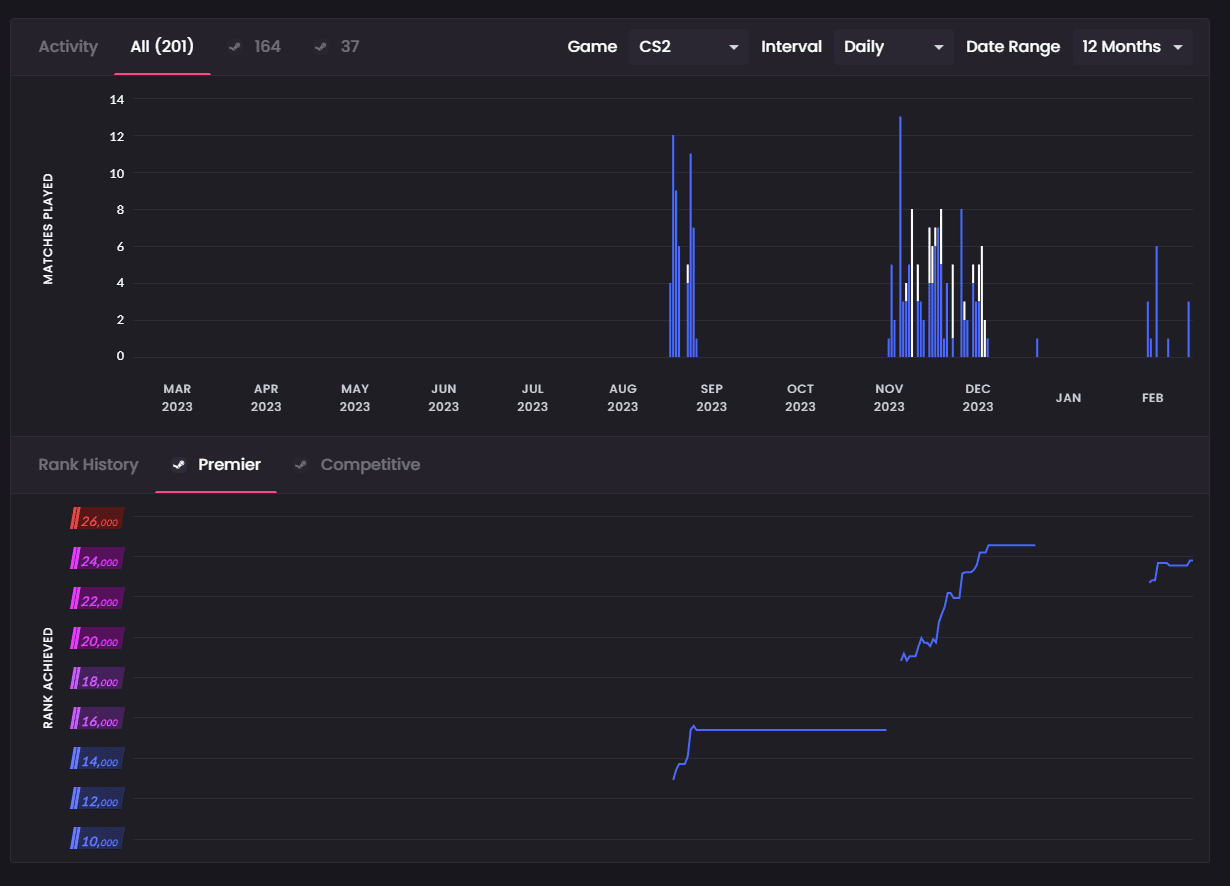
Task: Click the SEP 2023 axis label
Action: (711, 398)
